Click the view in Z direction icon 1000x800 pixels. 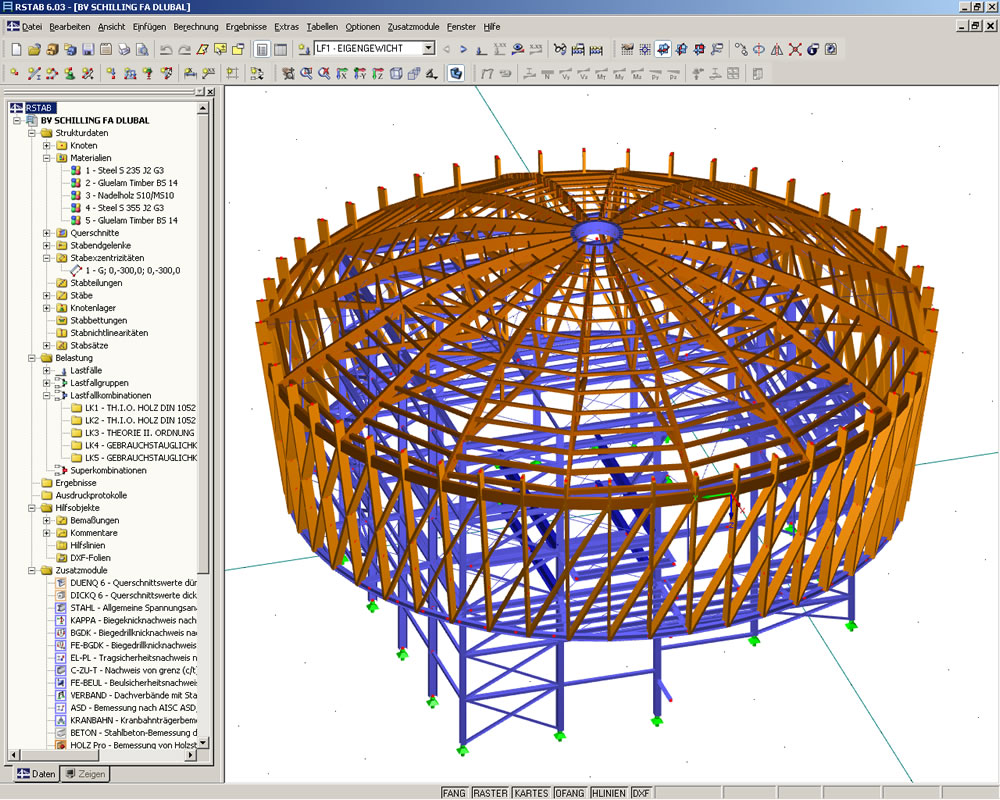point(378,74)
